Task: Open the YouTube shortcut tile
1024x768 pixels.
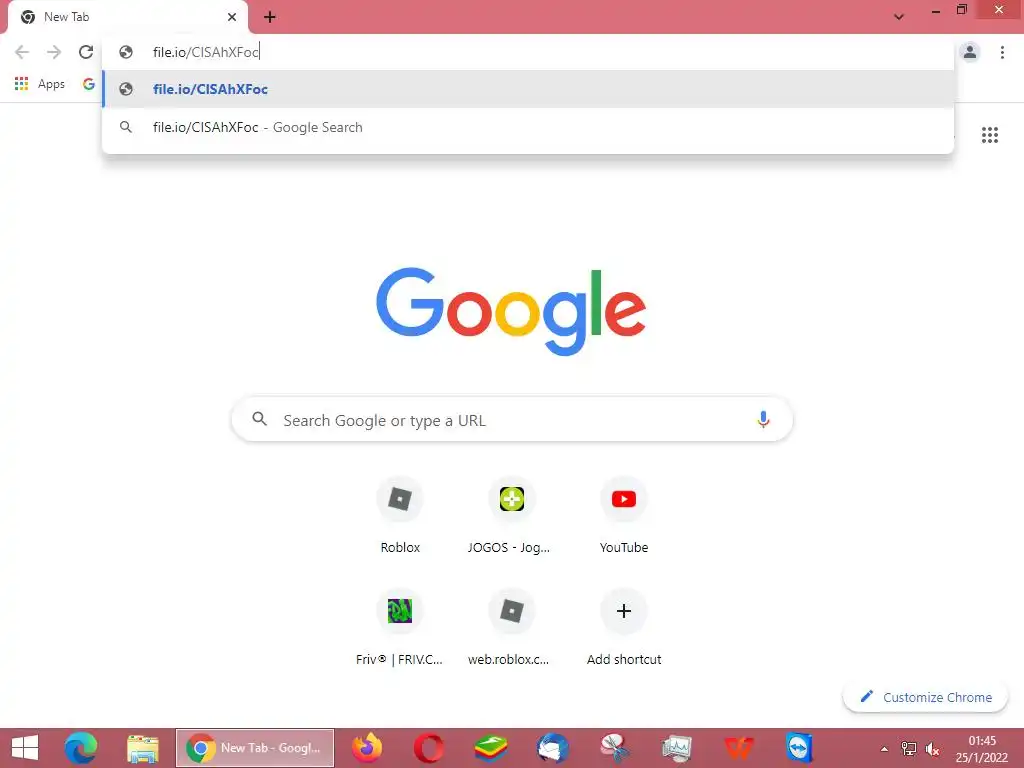Action: 624,516
